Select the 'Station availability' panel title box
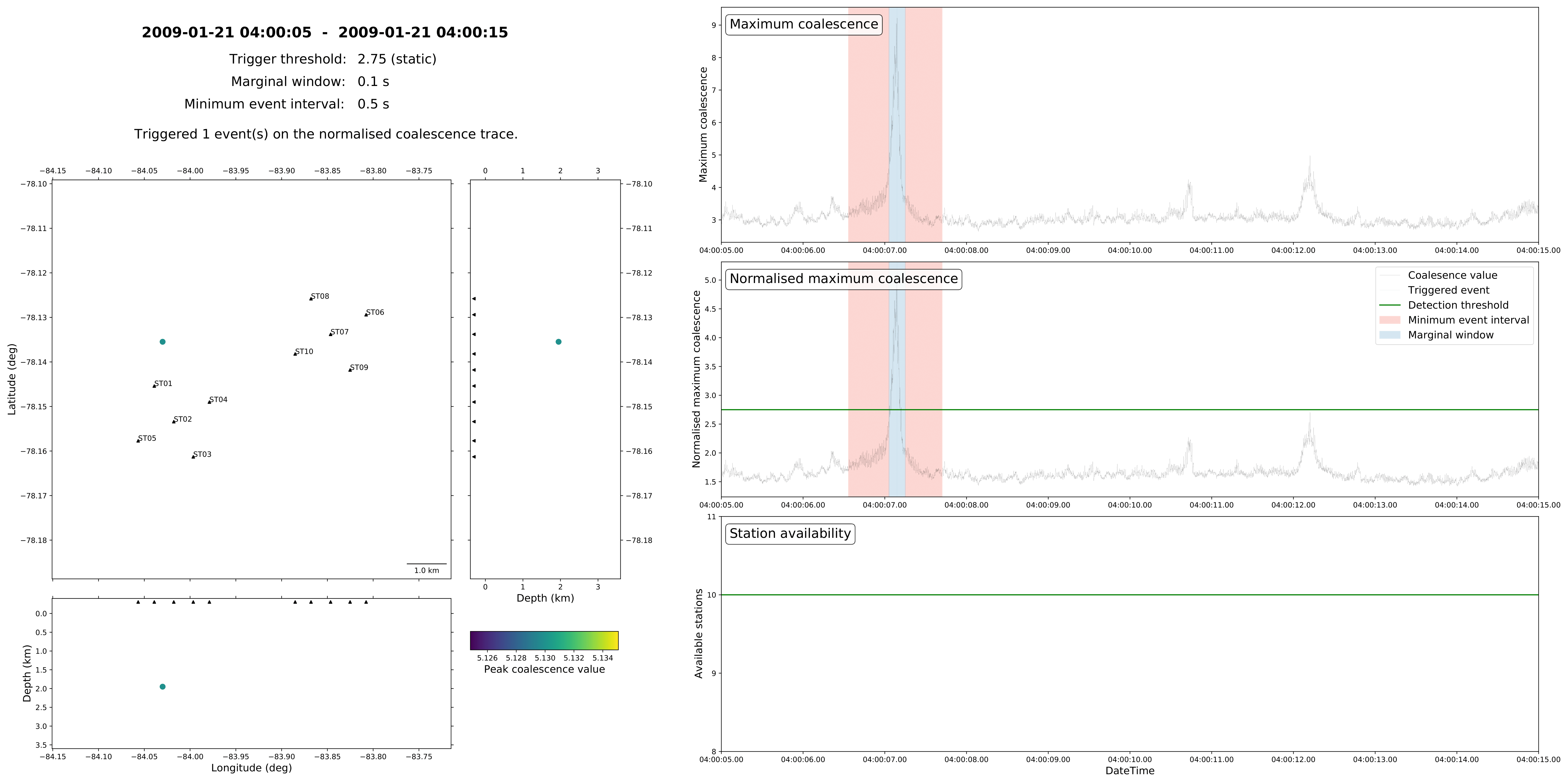This screenshot has height=784, width=1568. pos(790,534)
